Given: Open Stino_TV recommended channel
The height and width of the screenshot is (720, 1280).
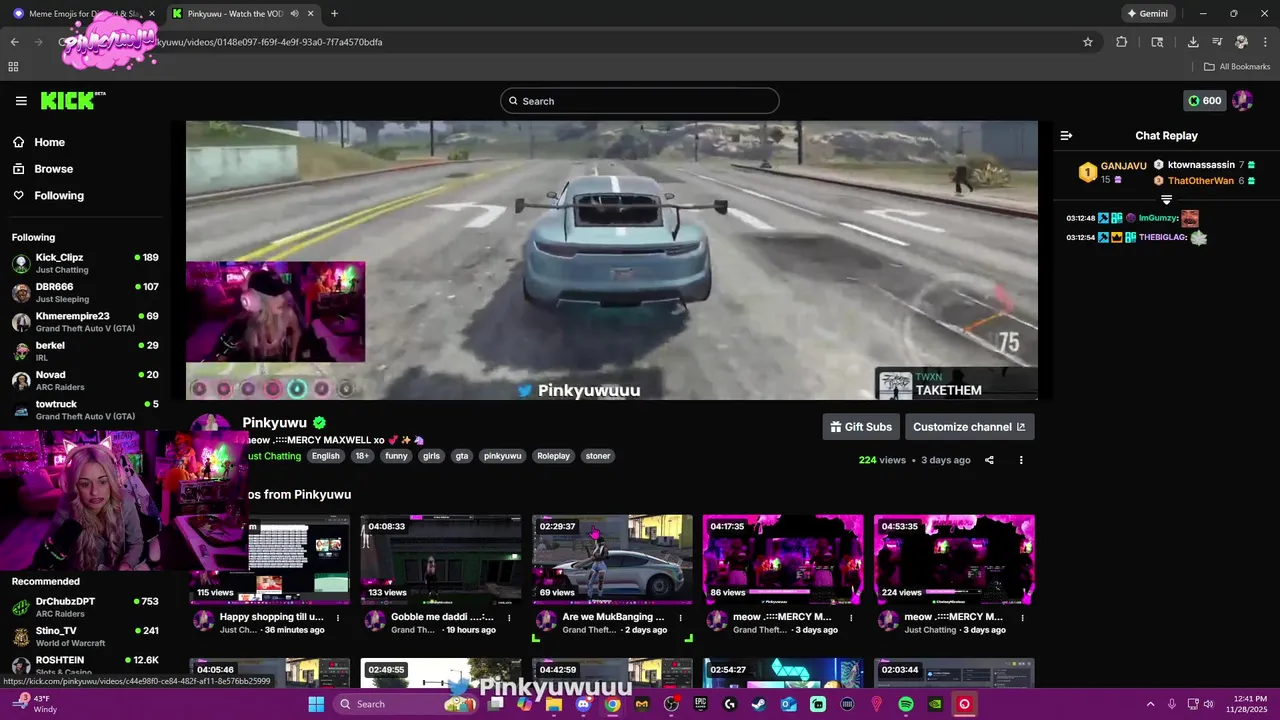Looking at the screenshot, I should 85,636.
